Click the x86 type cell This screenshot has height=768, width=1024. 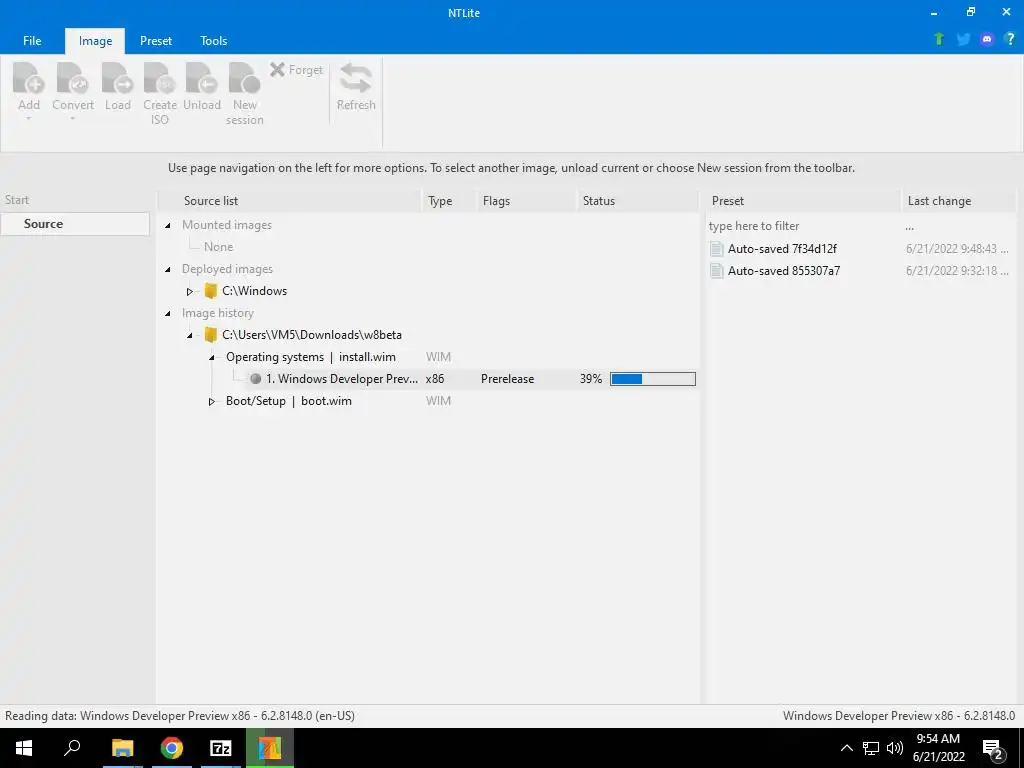pos(435,379)
